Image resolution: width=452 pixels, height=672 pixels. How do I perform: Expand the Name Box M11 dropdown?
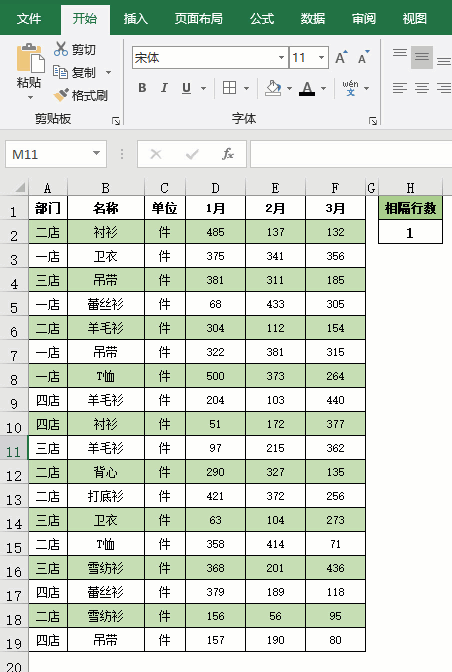pyautogui.click(x=96, y=153)
